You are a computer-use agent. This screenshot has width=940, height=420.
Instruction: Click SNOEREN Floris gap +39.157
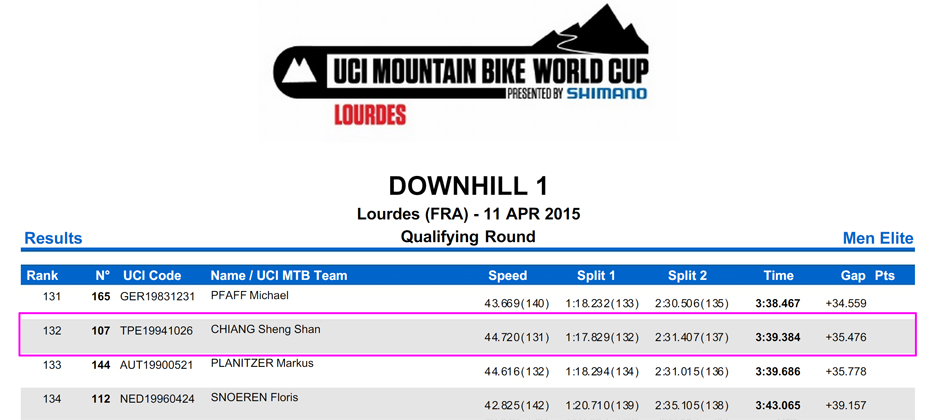pos(846,406)
